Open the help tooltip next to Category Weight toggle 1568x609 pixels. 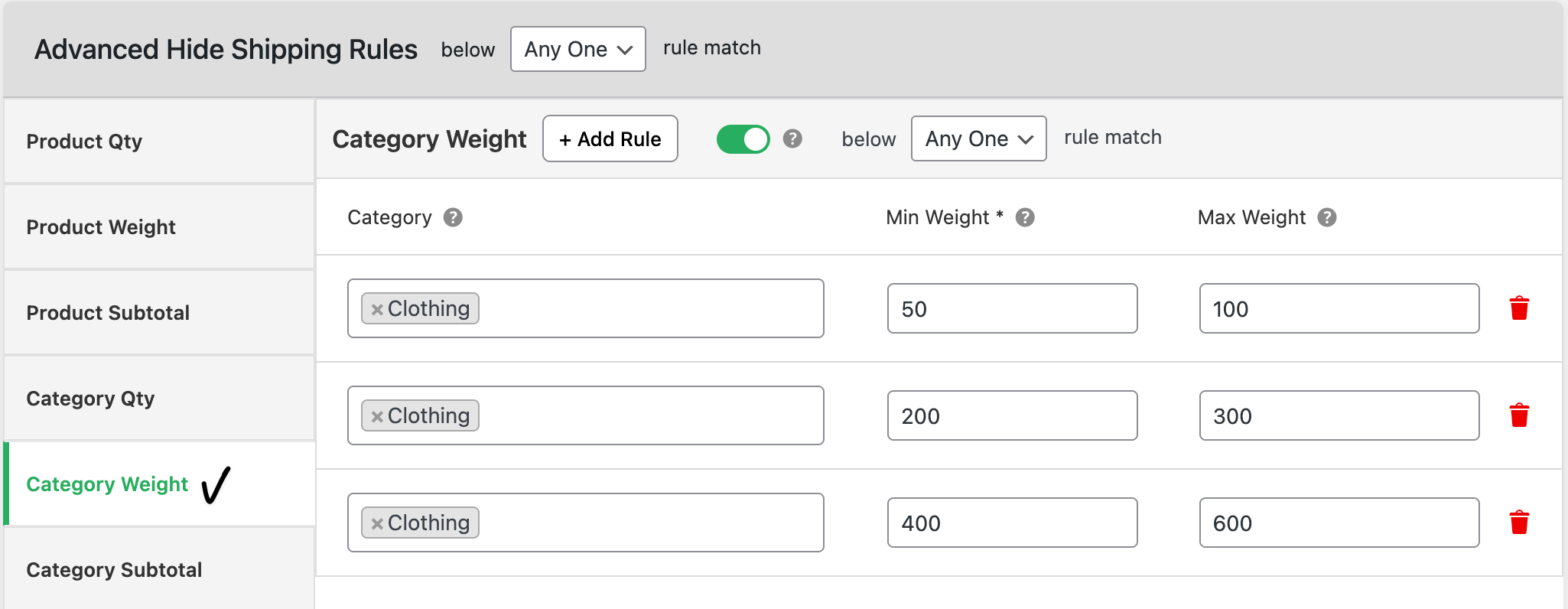click(x=793, y=138)
